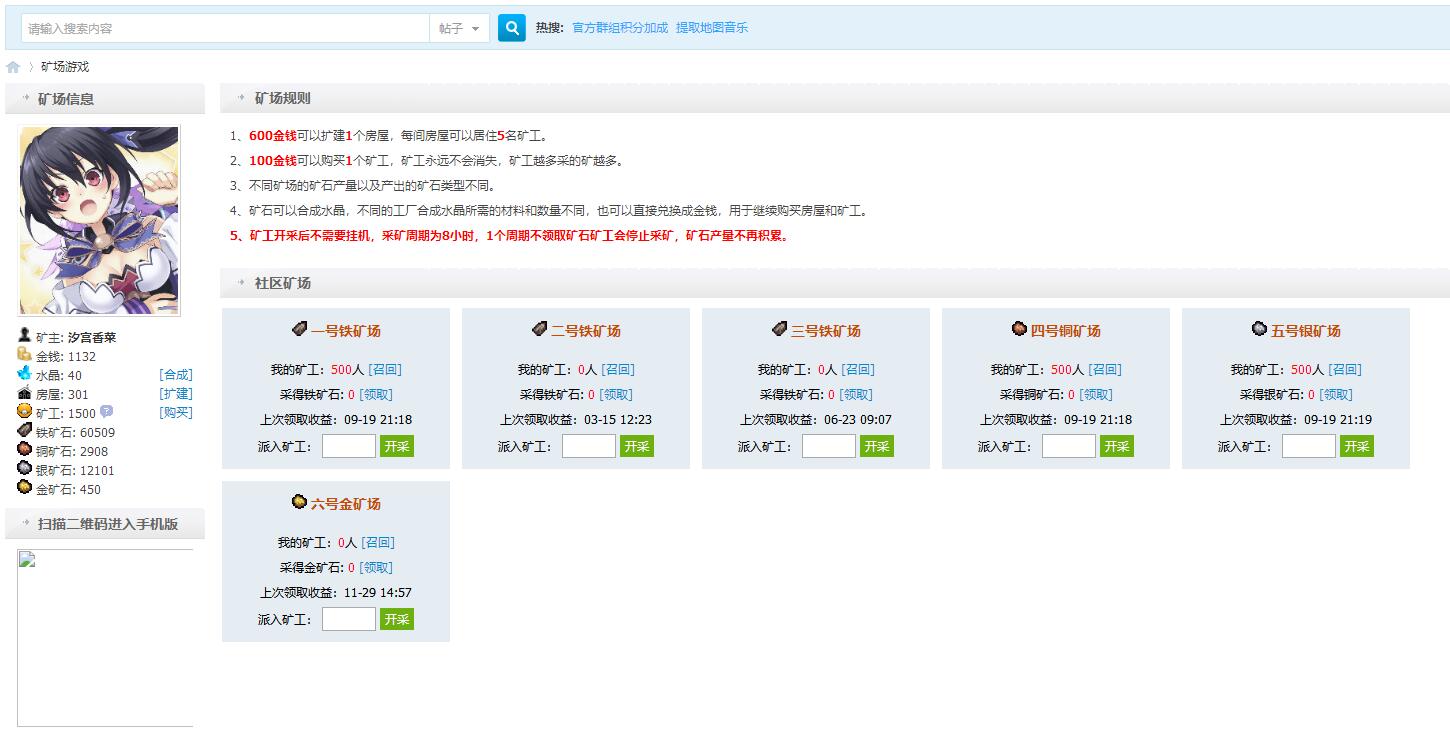
Task: Click the copper ore icon of Mine Four
Action: point(1019,329)
